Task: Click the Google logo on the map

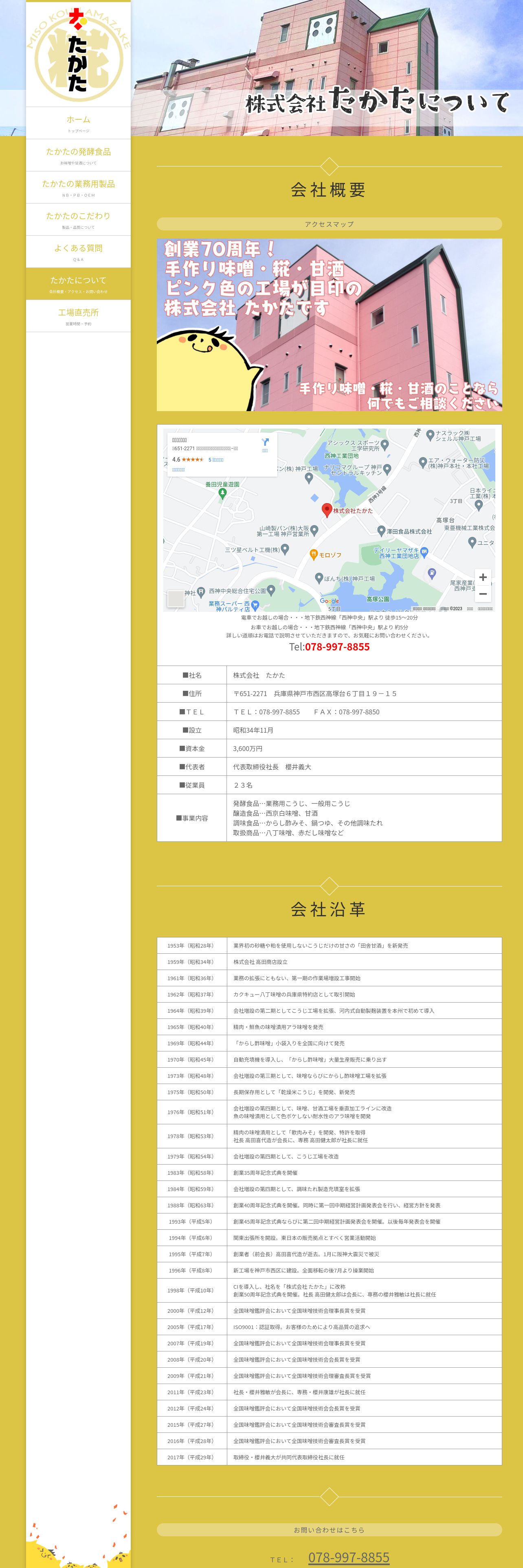Action: [x=330, y=601]
